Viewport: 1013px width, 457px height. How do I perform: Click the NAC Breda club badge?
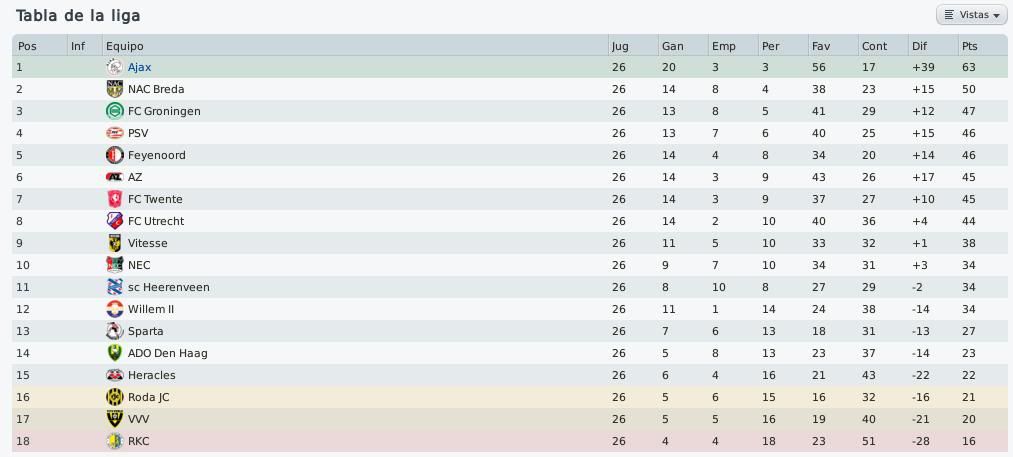click(x=114, y=89)
